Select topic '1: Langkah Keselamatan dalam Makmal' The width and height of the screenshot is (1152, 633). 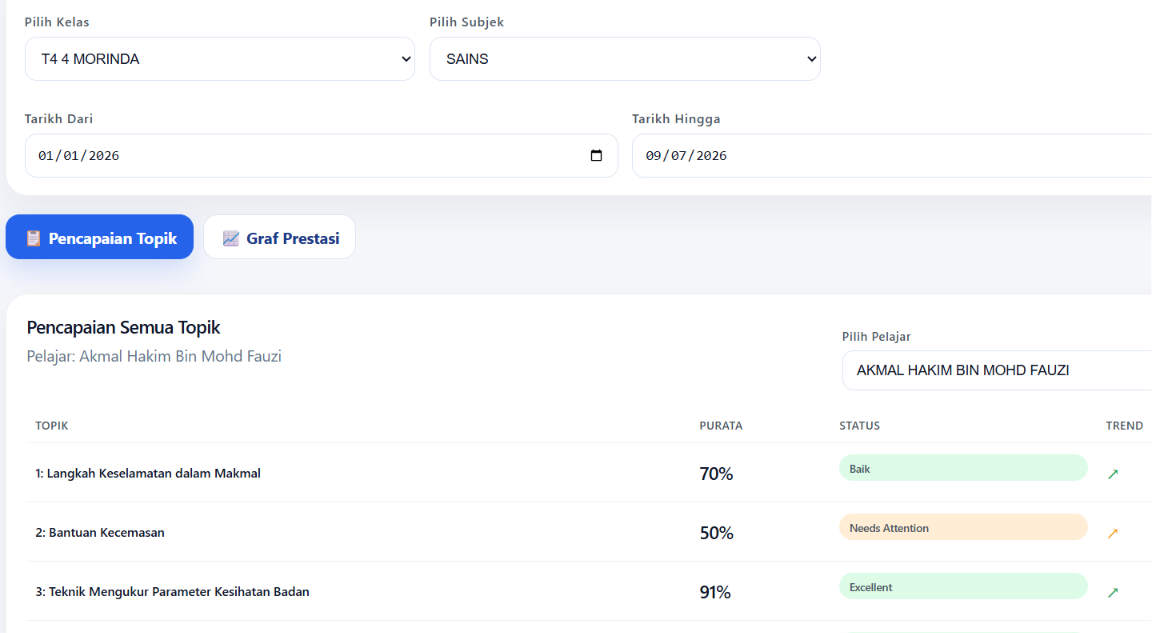click(x=148, y=474)
